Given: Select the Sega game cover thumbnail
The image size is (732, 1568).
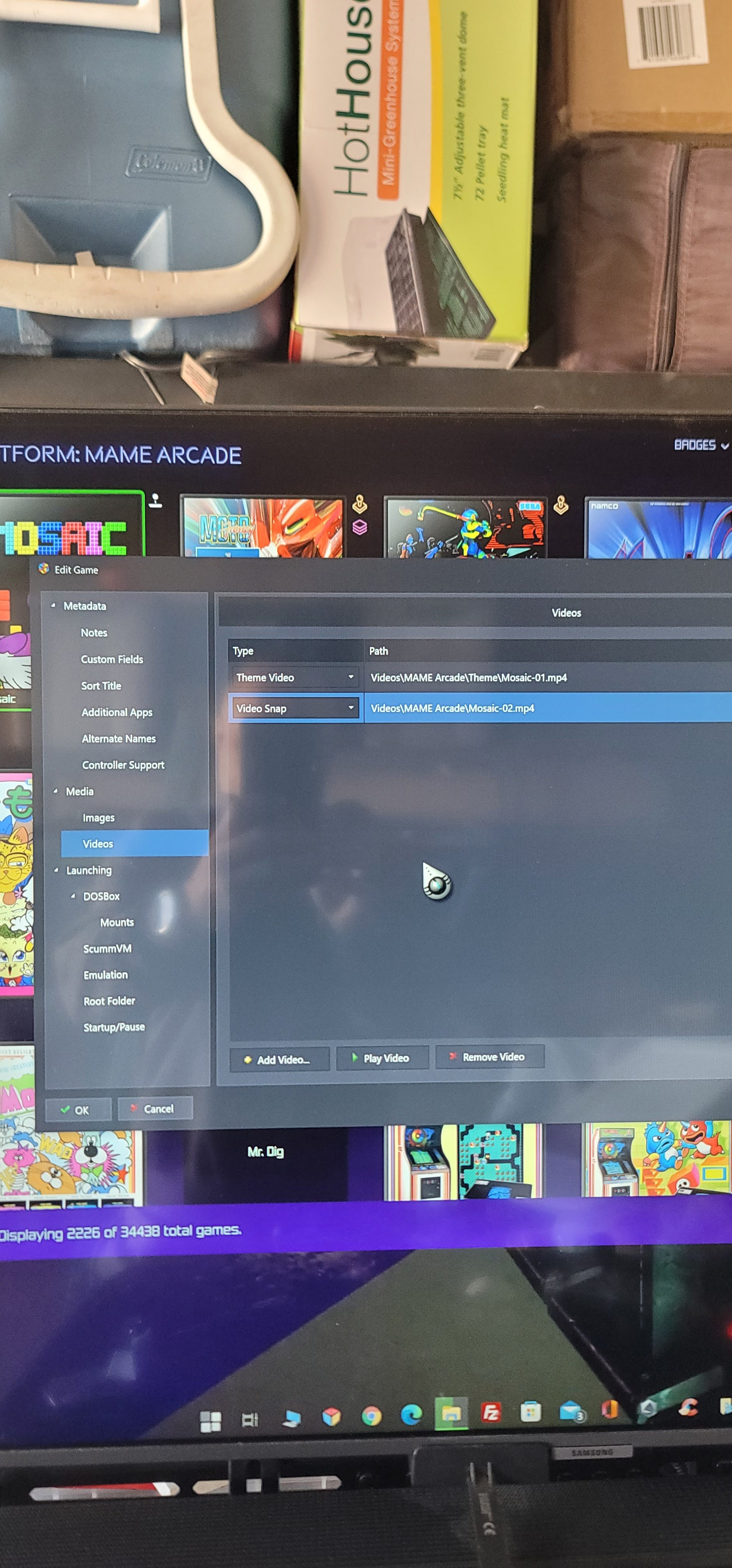Looking at the screenshot, I should click(x=466, y=527).
